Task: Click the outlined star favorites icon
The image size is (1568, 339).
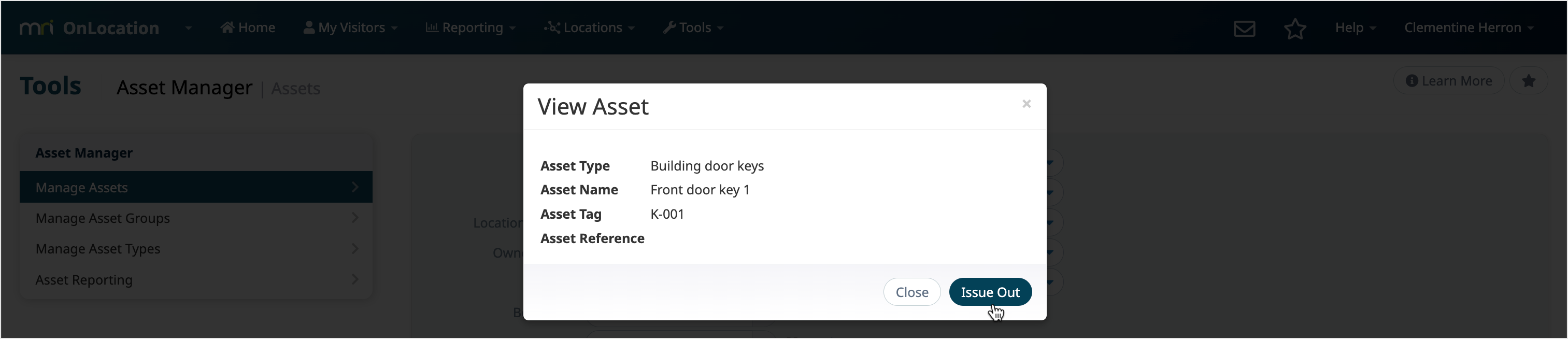Action: (x=1295, y=28)
